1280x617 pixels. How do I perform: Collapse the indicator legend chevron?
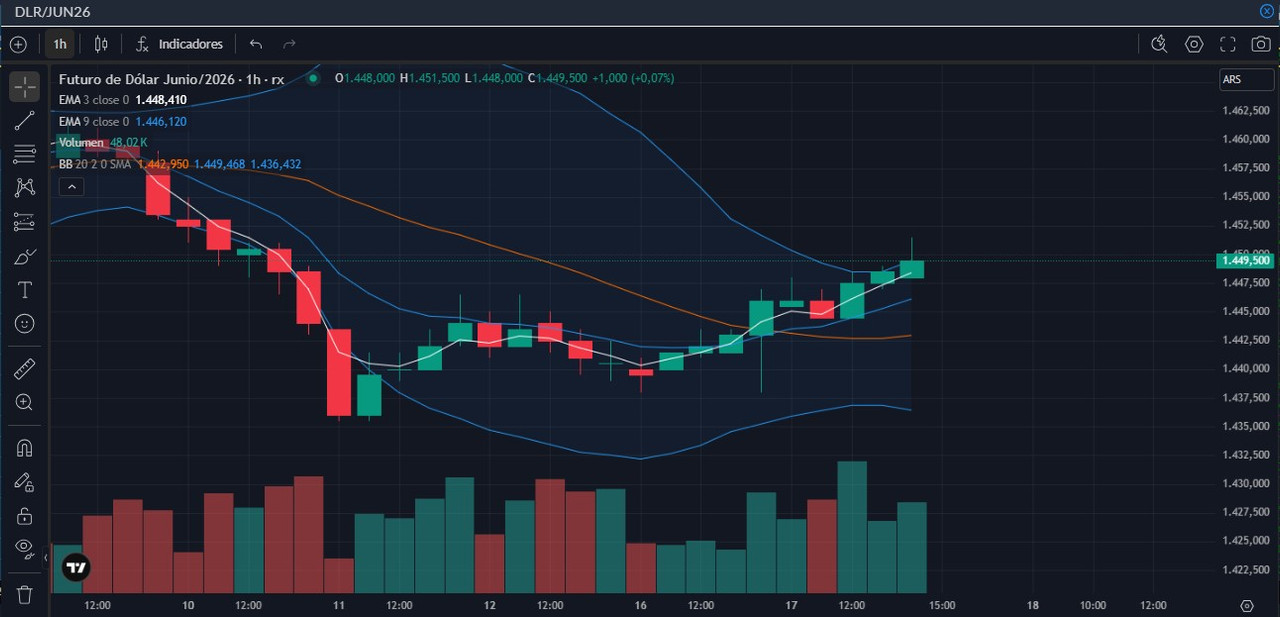(x=71, y=186)
